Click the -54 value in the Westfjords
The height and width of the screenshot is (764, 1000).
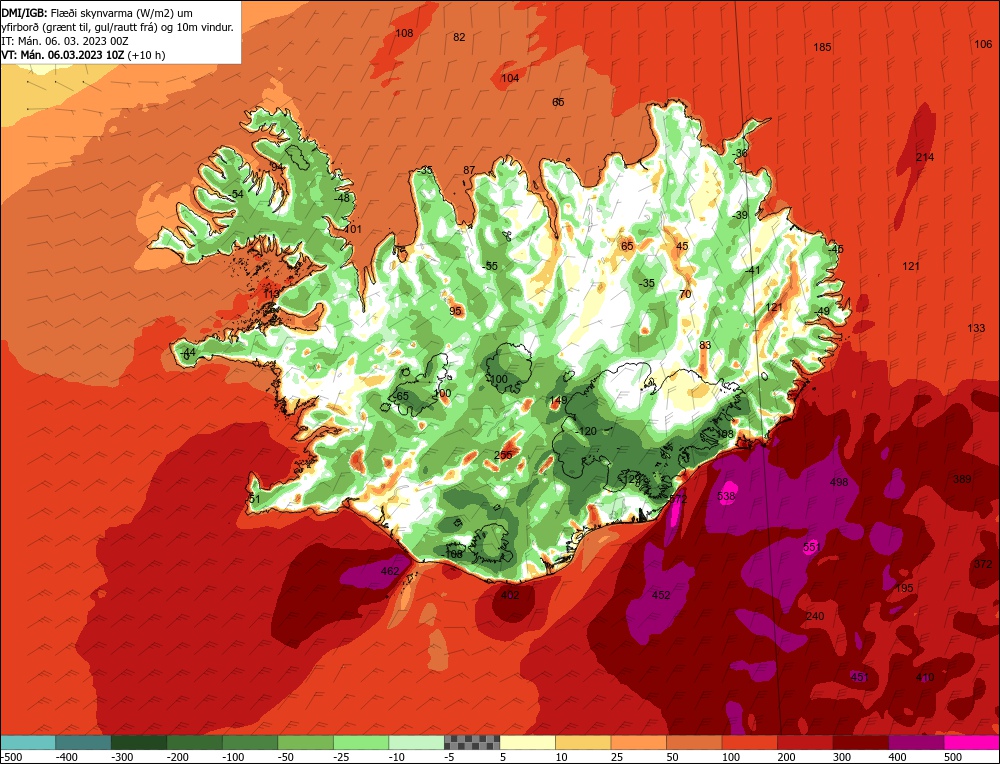click(x=236, y=194)
